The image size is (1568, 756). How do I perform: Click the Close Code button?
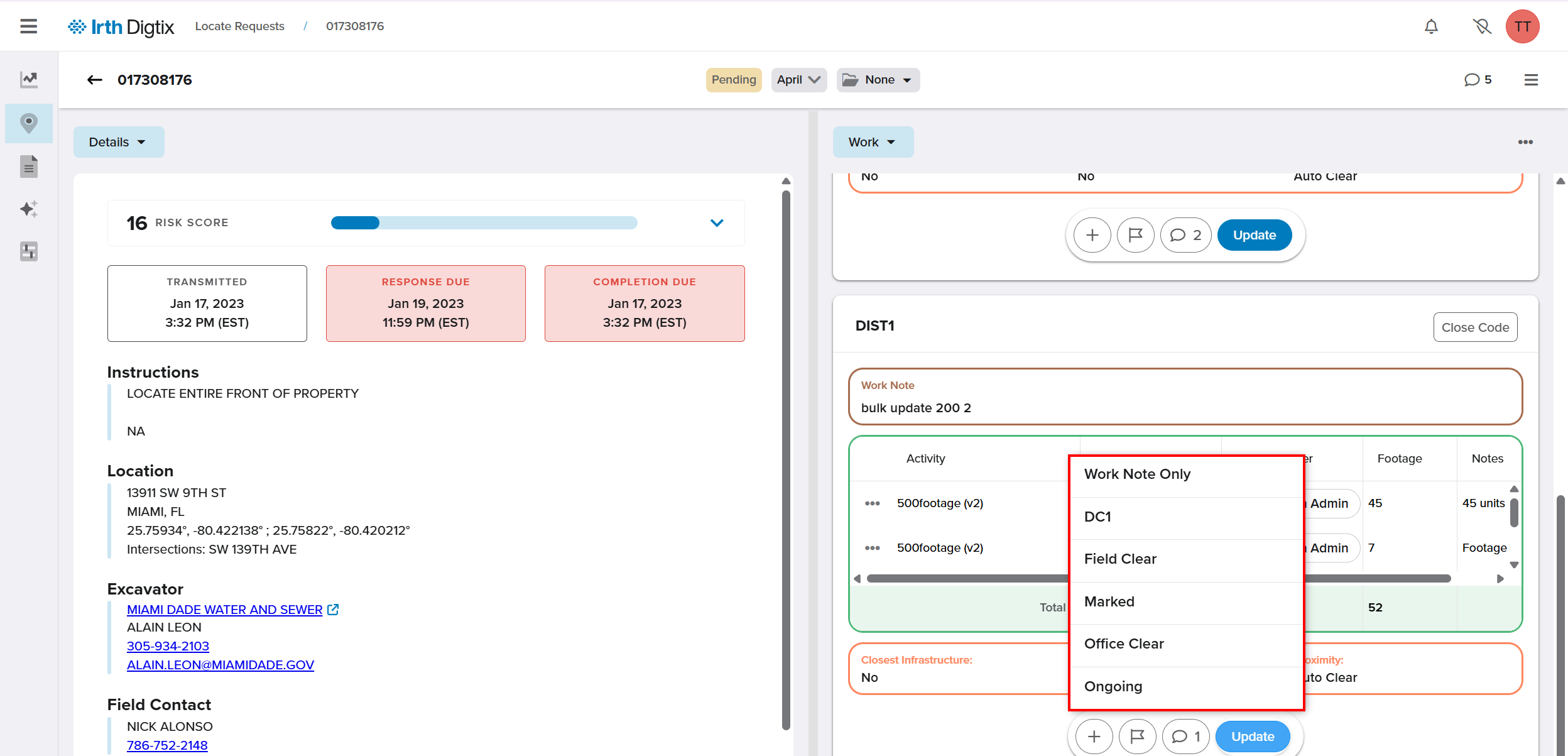(x=1474, y=327)
